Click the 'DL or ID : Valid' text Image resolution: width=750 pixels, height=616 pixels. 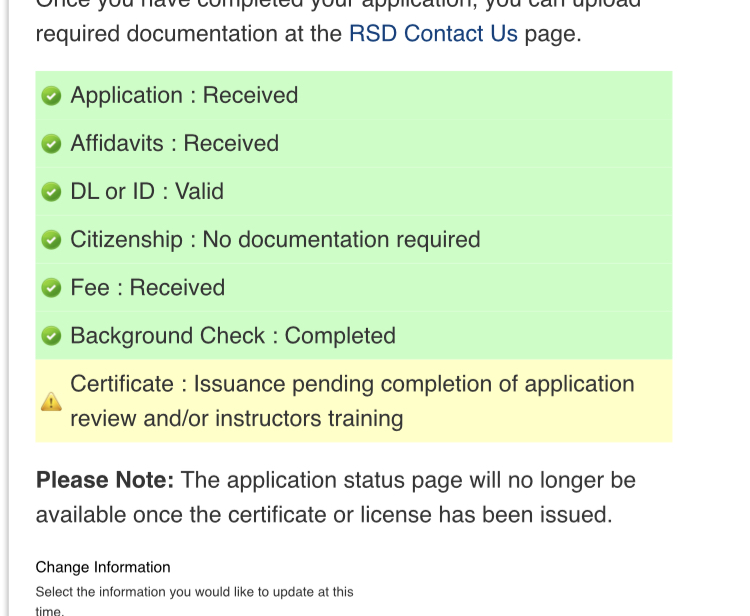click(147, 192)
